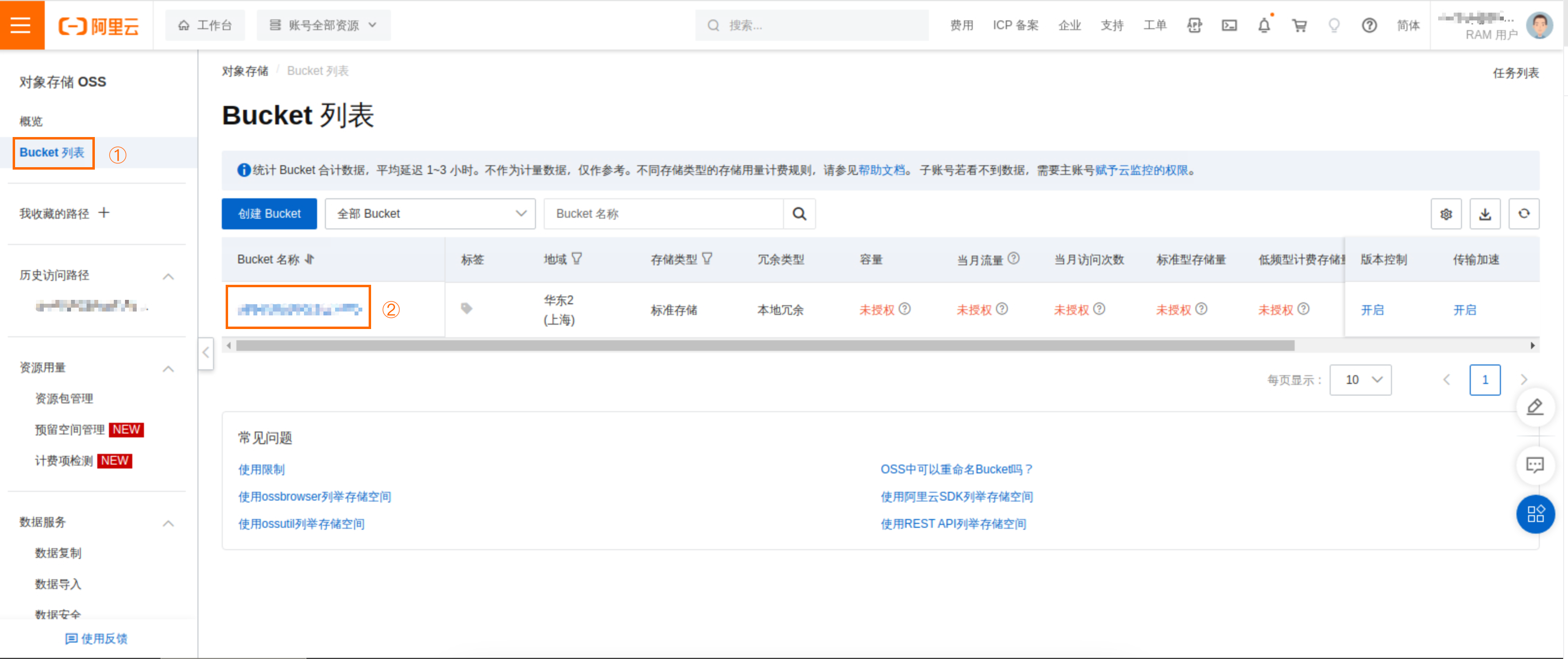This screenshot has width=1568, height=659.
Task: Open the help question mark icon
Action: 1369,26
